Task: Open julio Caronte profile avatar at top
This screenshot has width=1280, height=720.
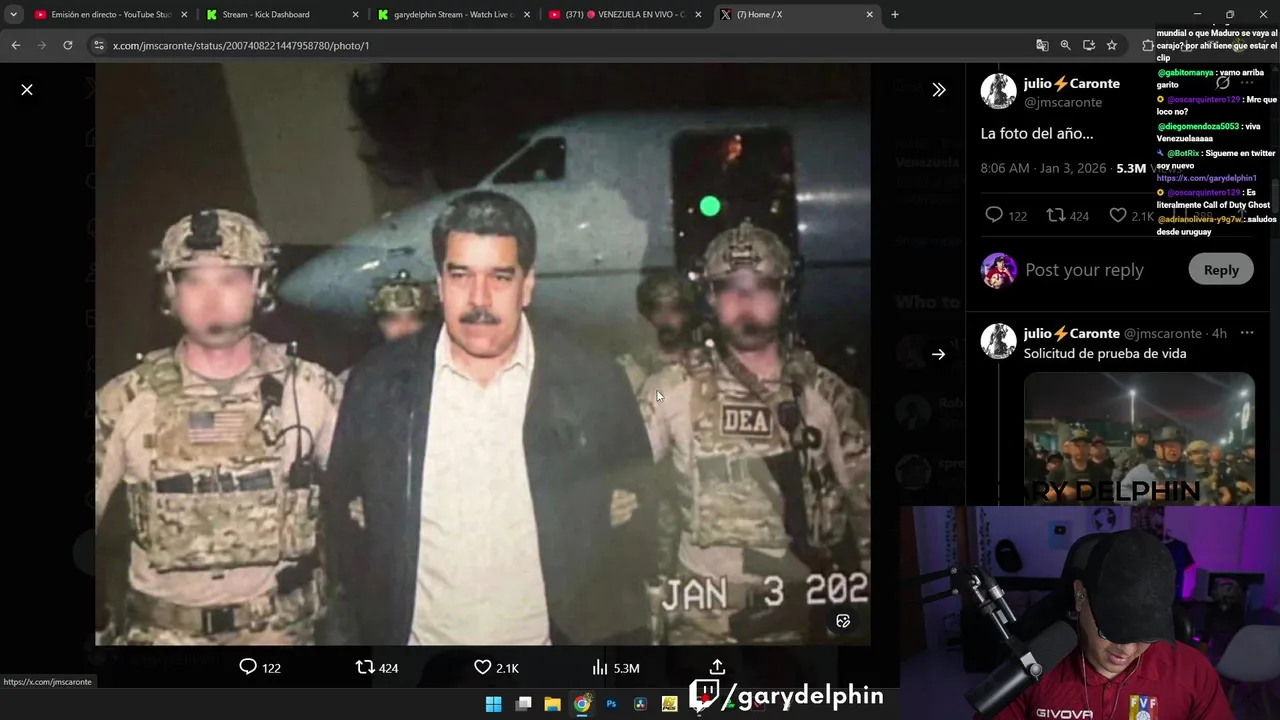Action: [x=998, y=91]
